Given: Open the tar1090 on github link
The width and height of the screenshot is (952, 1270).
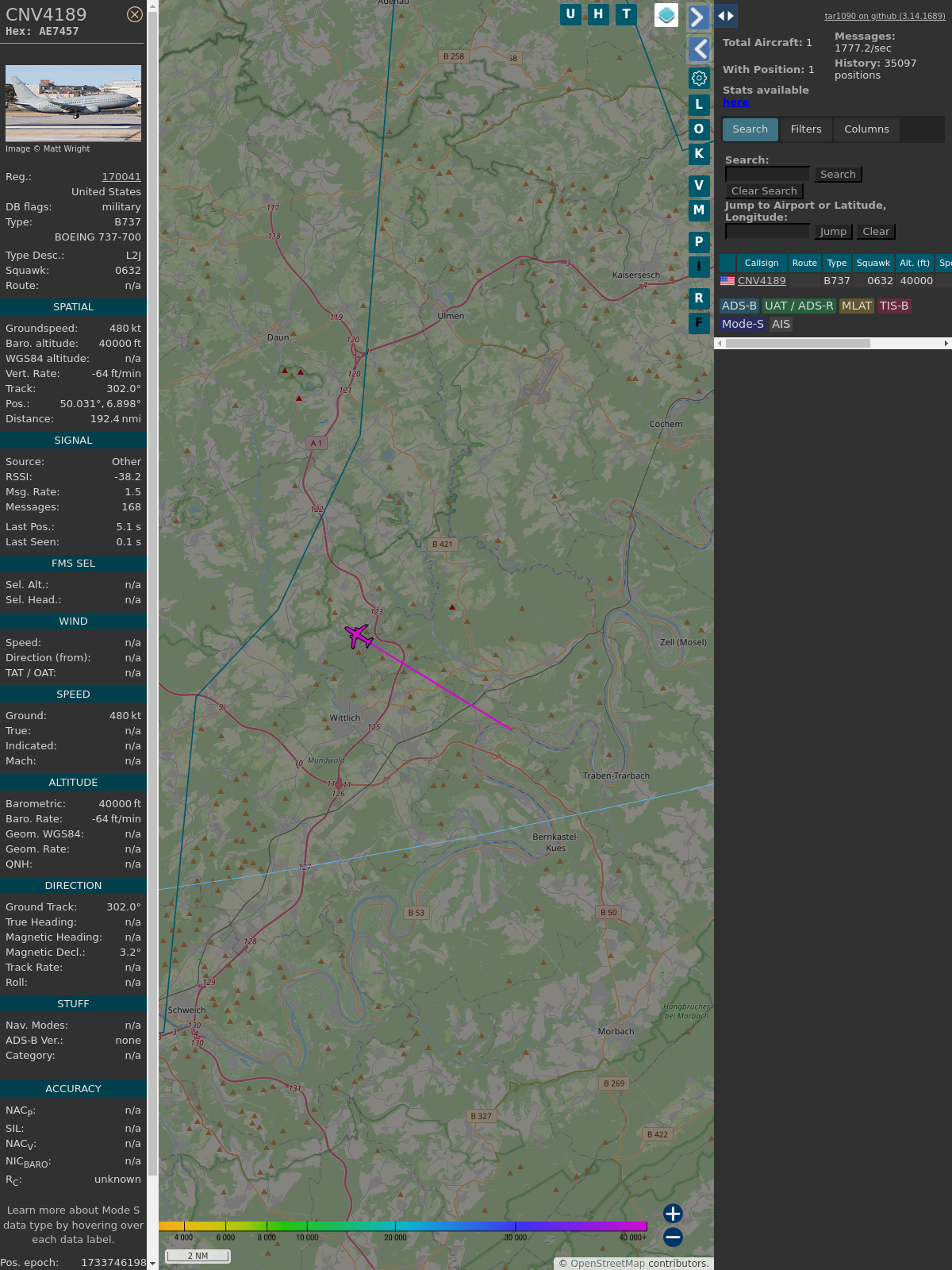Looking at the screenshot, I should click(885, 16).
